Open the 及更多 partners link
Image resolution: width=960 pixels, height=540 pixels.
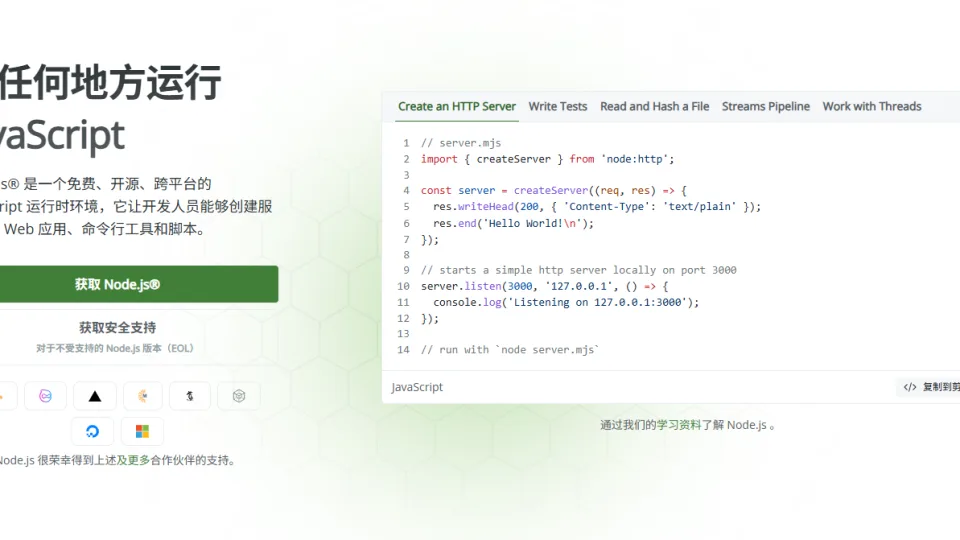pyautogui.click(x=133, y=460)
